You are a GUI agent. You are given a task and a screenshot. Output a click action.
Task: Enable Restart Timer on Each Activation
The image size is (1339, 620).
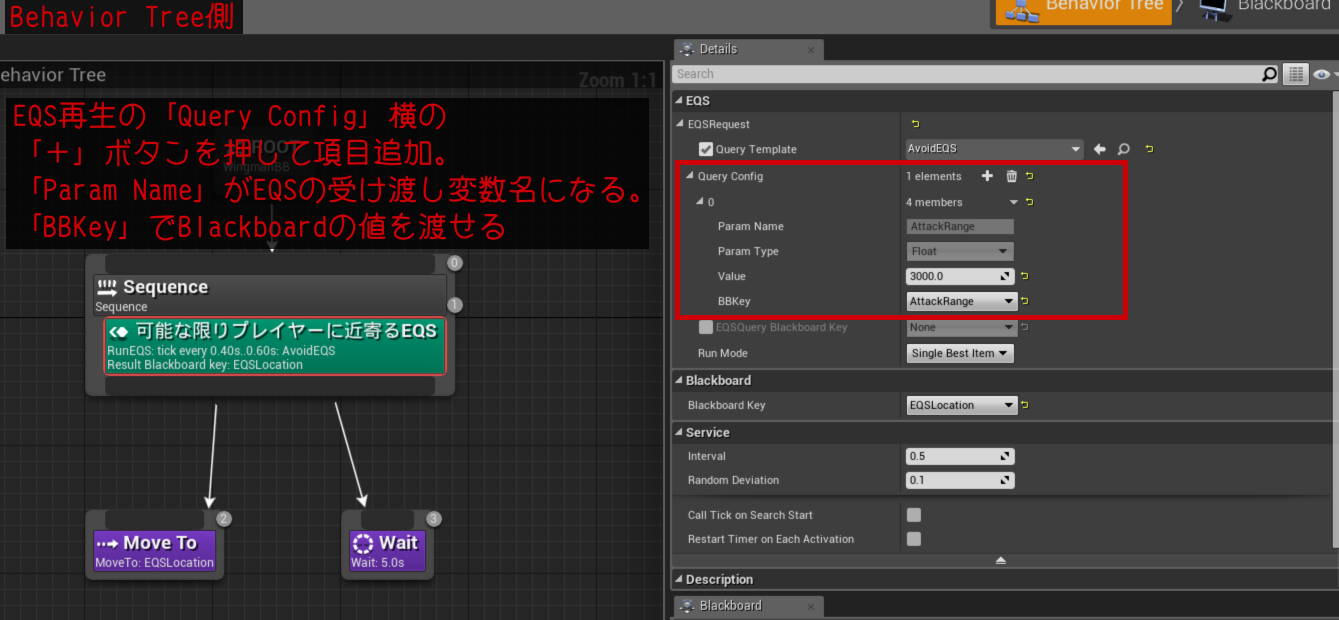[x=913, y=539]
